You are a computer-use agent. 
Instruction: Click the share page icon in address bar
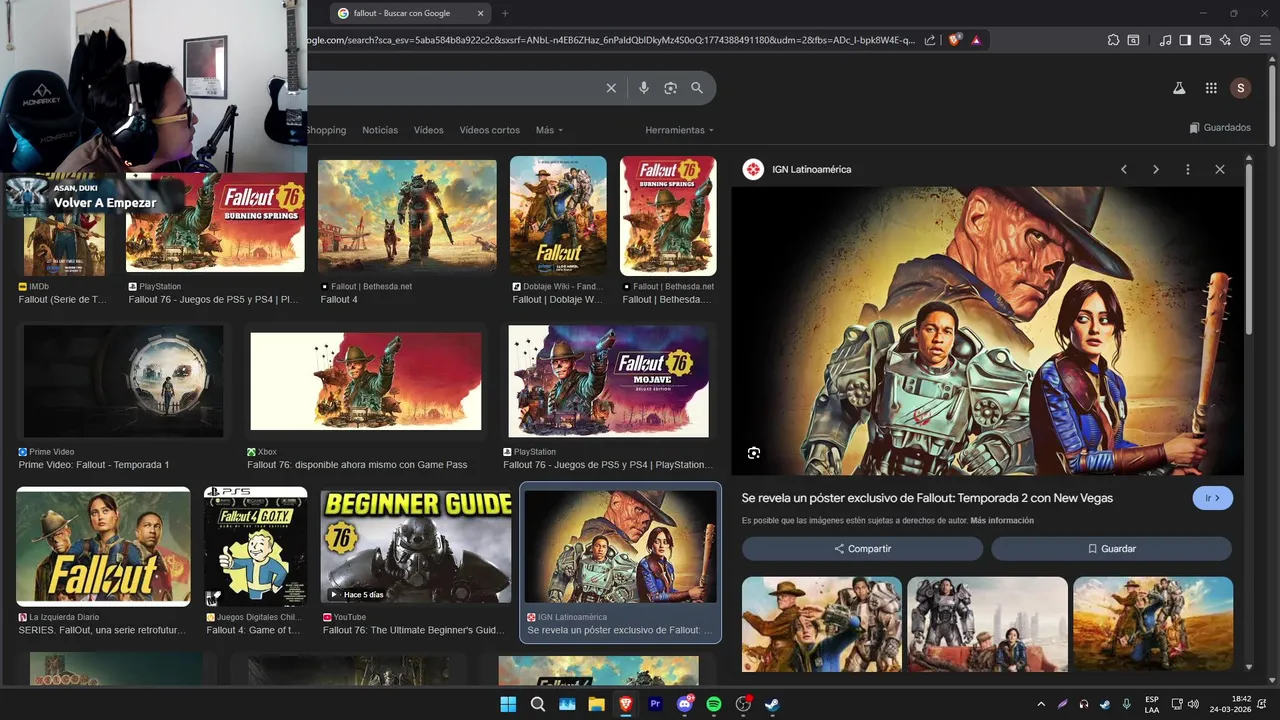coord(930,40)
